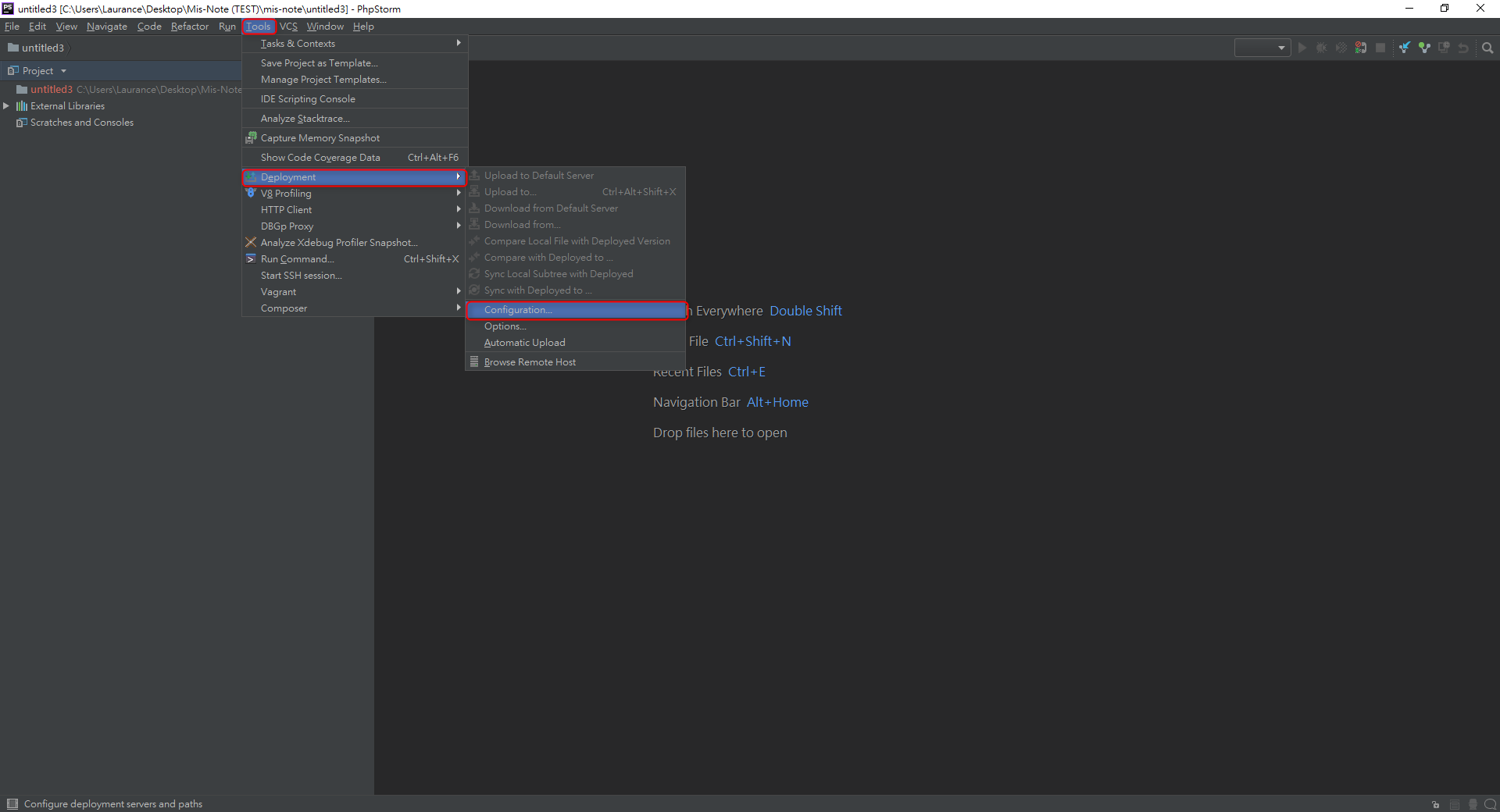Choose Save Project as Template...

coord(355,63)
